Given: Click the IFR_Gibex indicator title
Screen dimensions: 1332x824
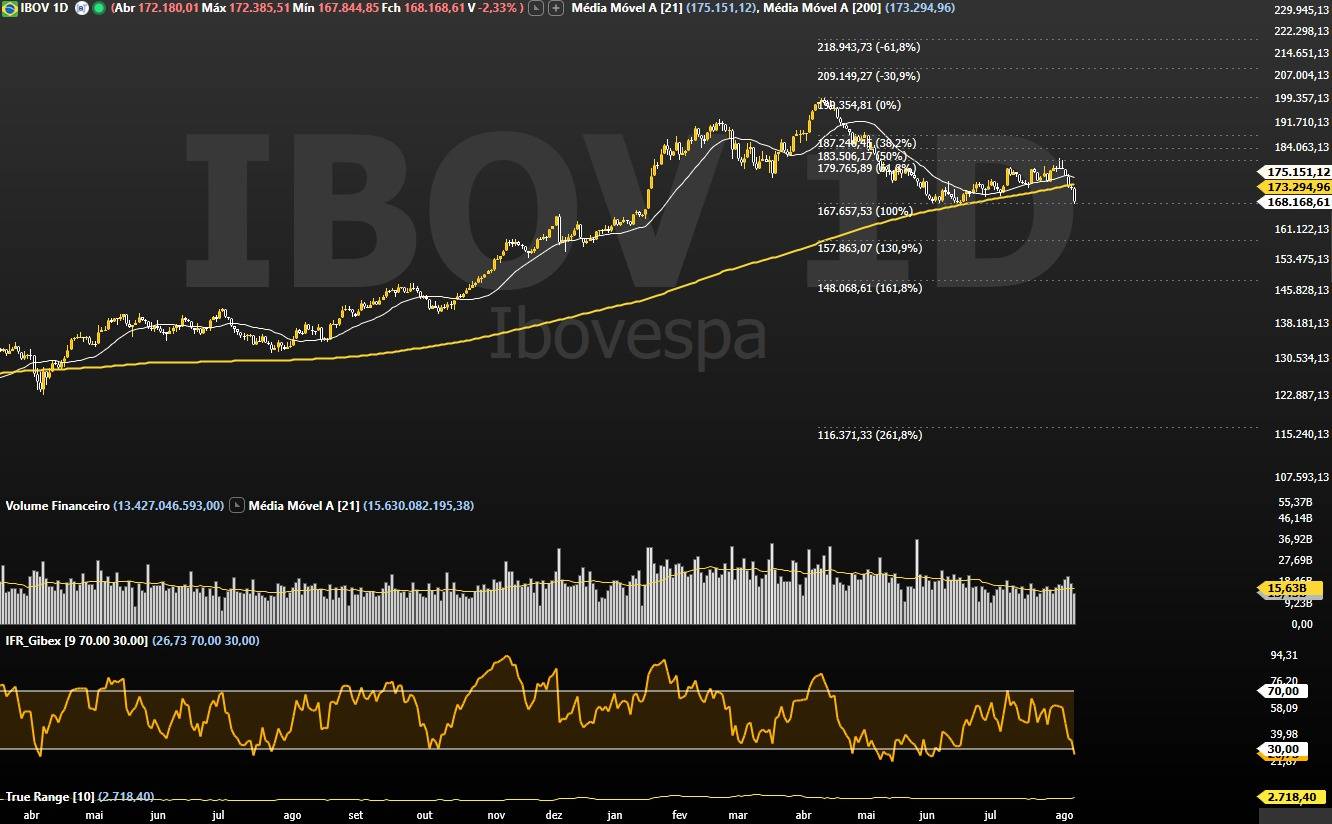Looking at the screenshot, I should click(76, 641).
